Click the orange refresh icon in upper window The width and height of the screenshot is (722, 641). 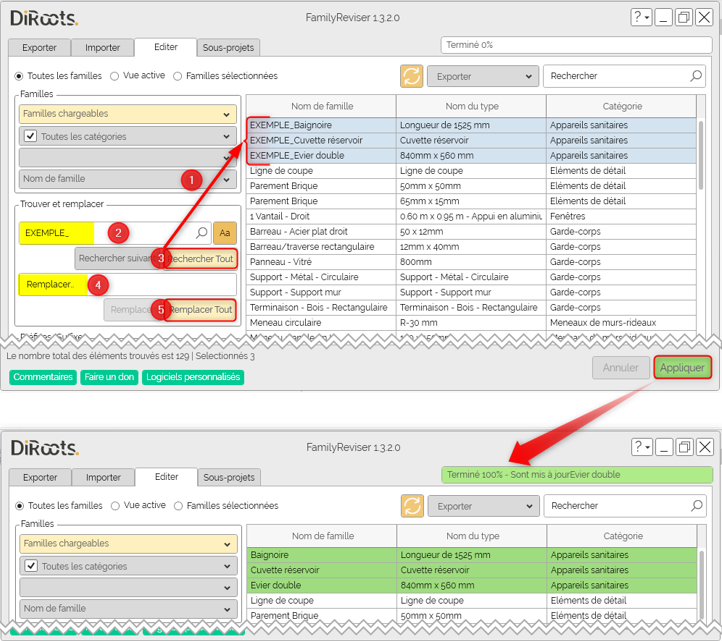(411, 76)
